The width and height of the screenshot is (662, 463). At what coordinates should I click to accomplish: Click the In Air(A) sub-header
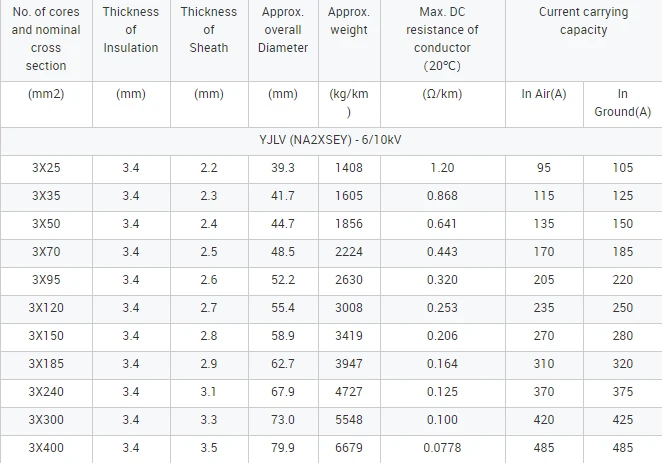click(544, 94)
